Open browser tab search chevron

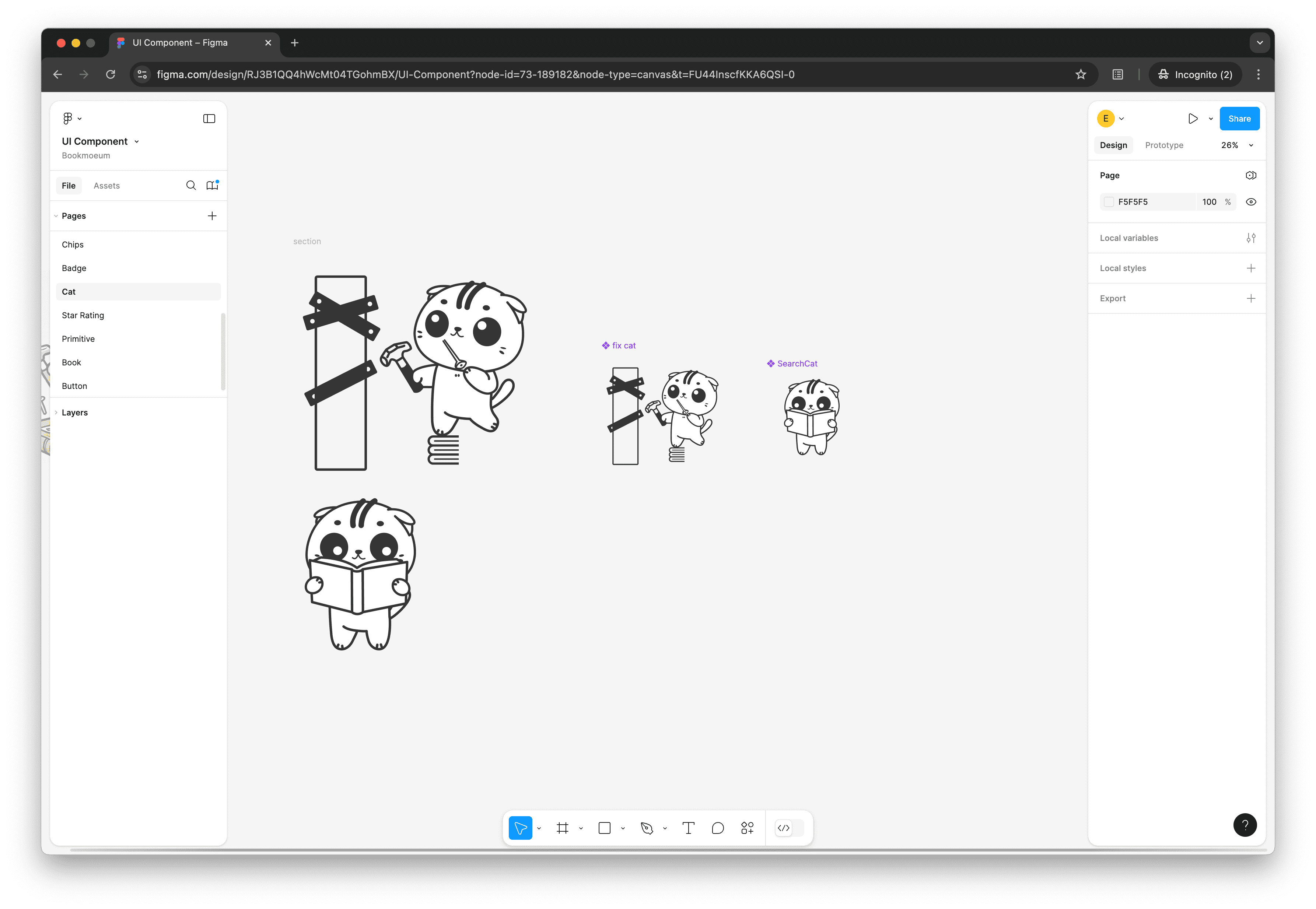click(1260, 43)
